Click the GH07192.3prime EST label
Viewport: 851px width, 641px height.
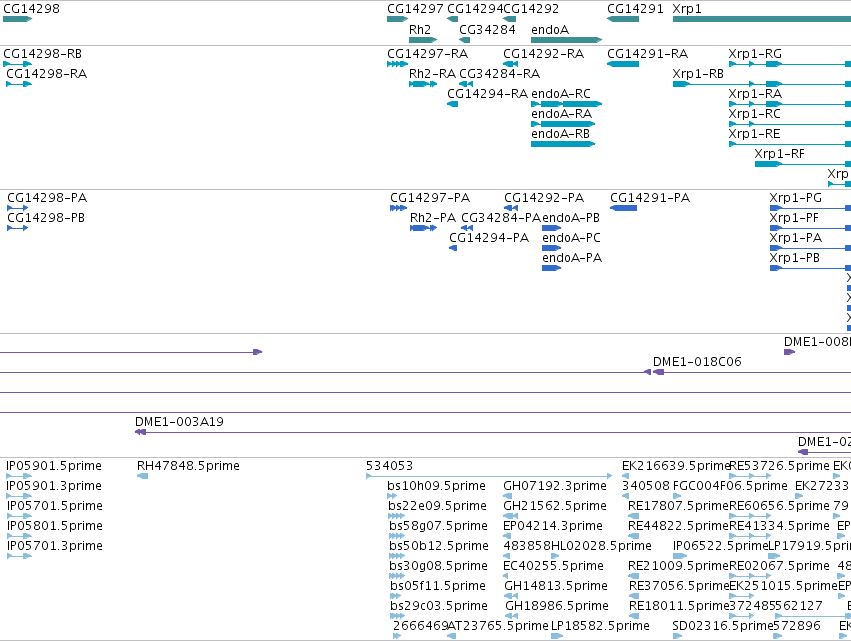click(x=555, y=486)
